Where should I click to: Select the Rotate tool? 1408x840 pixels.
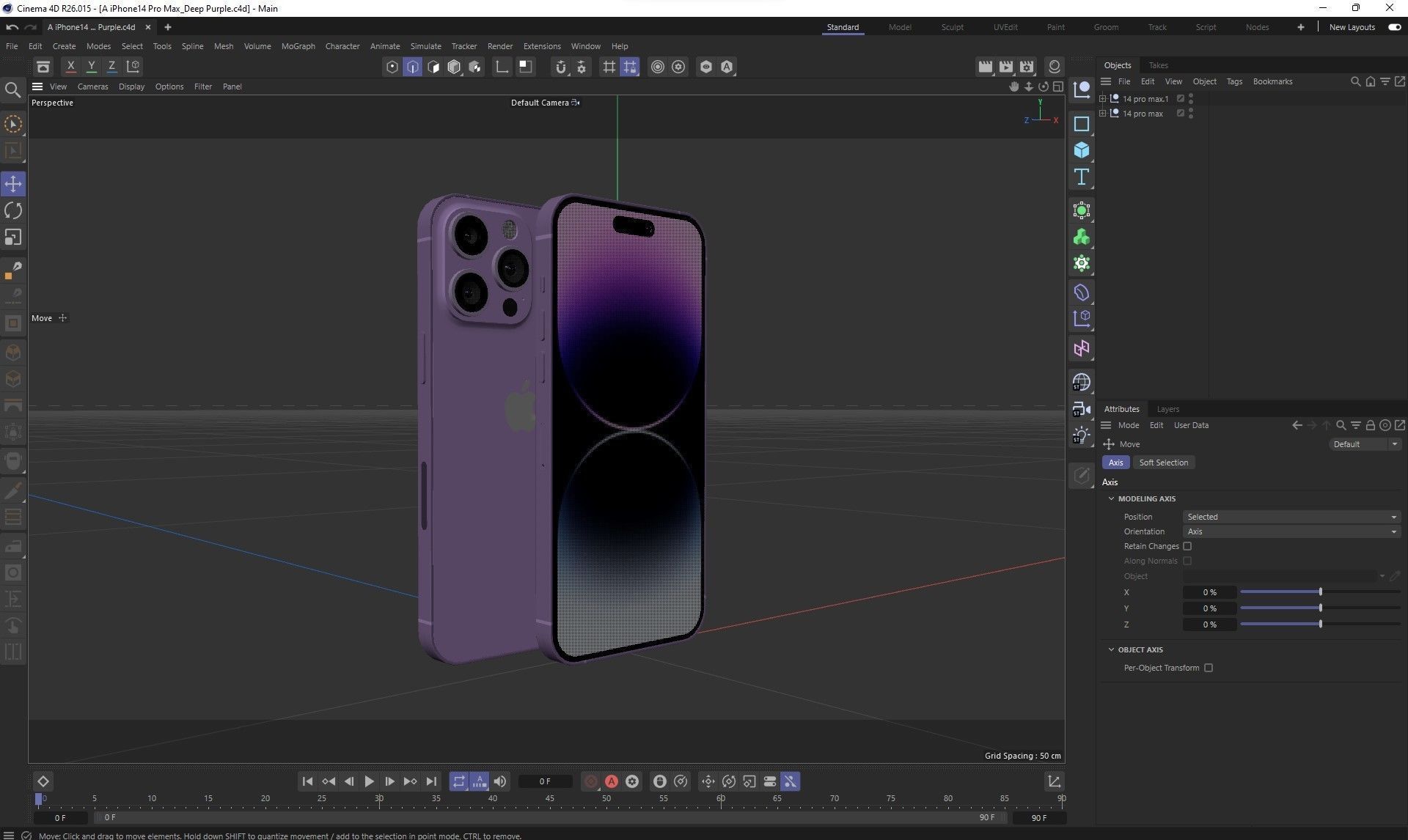13,210
